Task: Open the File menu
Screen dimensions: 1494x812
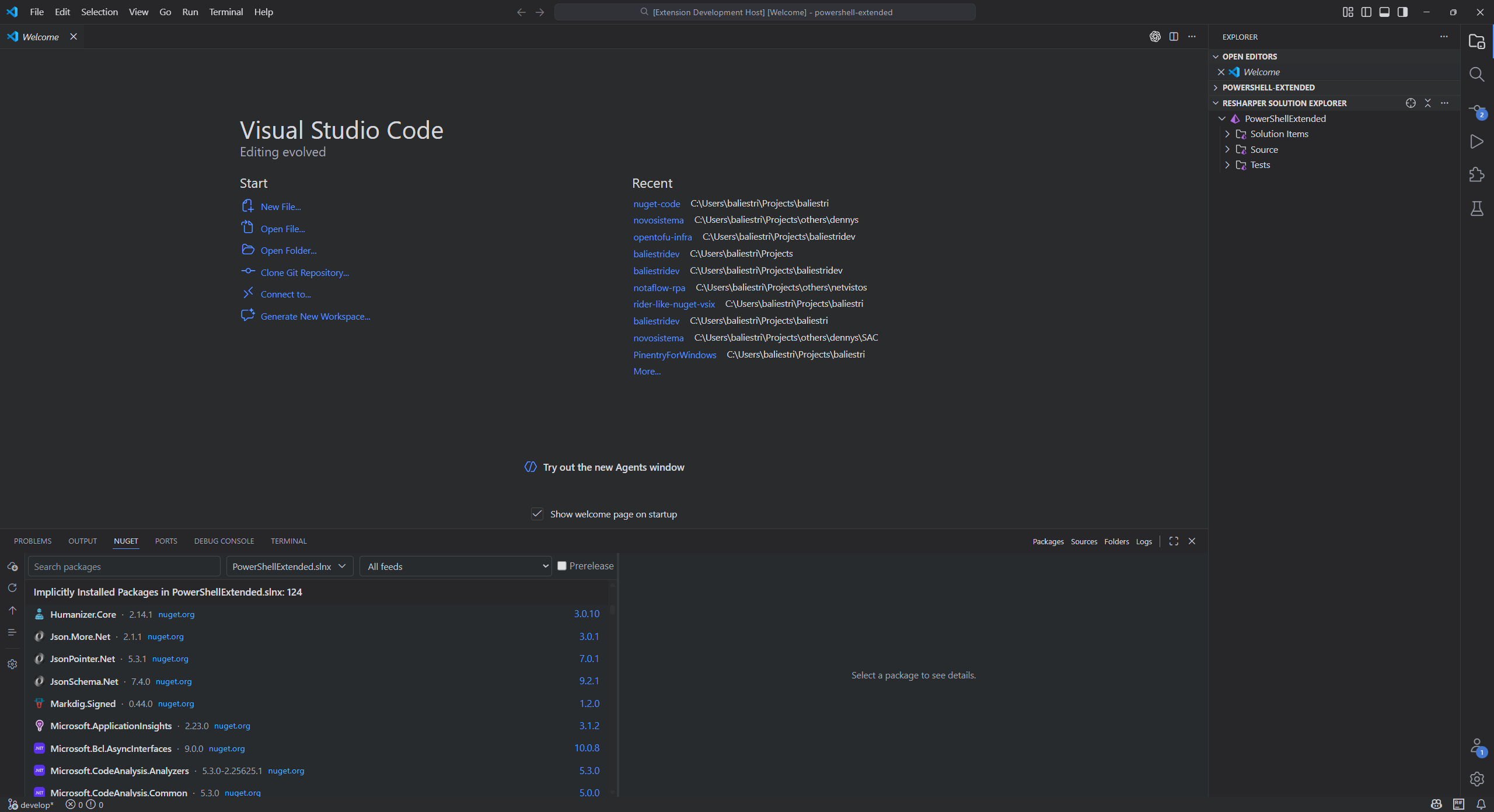Action: 37,12
